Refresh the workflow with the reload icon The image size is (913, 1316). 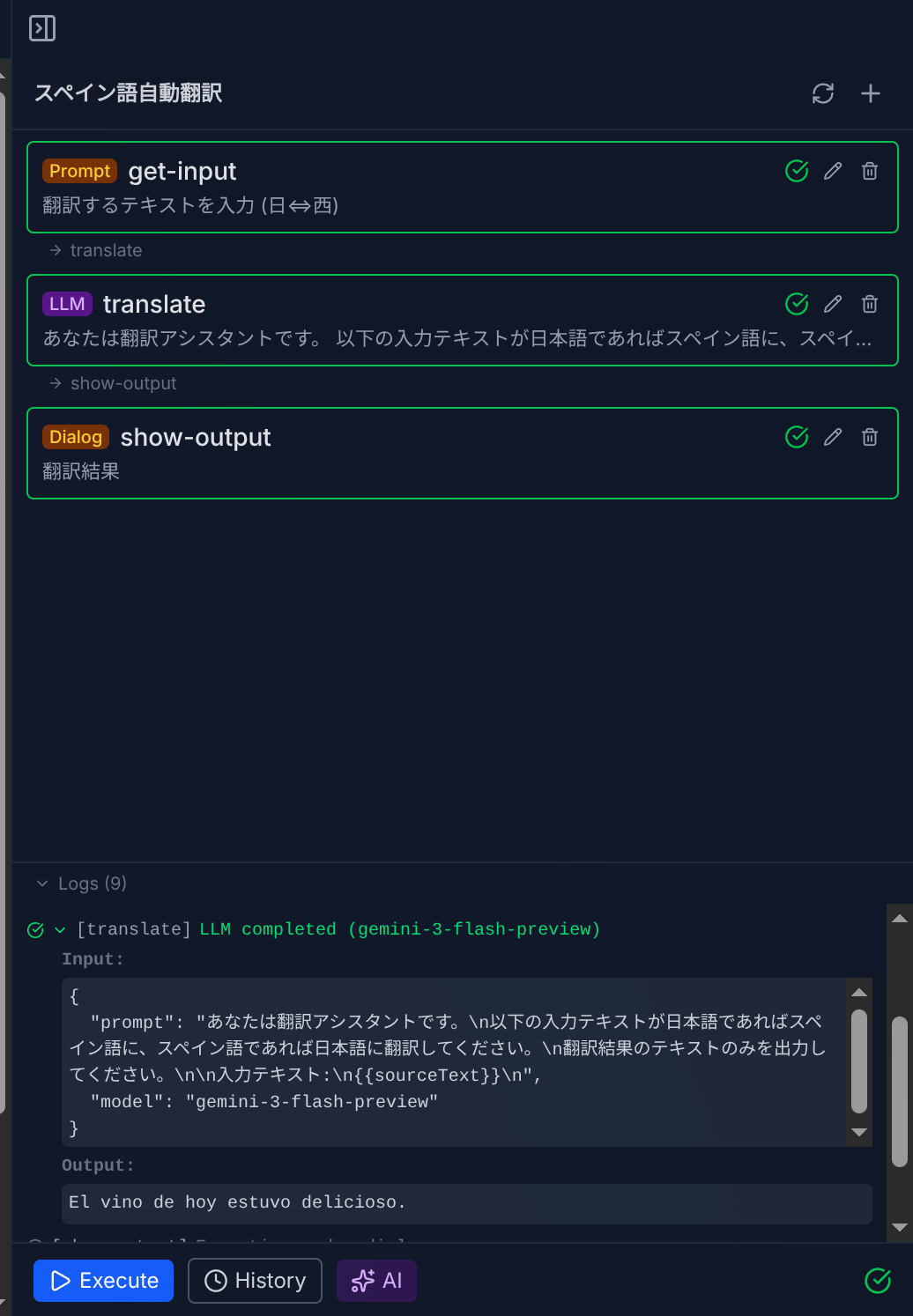pos(823,93)
